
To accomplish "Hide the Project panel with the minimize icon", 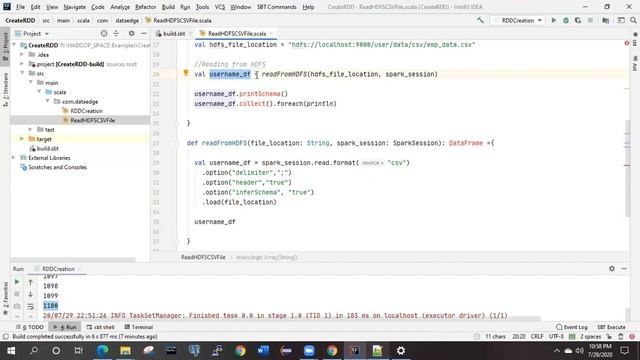I will click(144, 33).
